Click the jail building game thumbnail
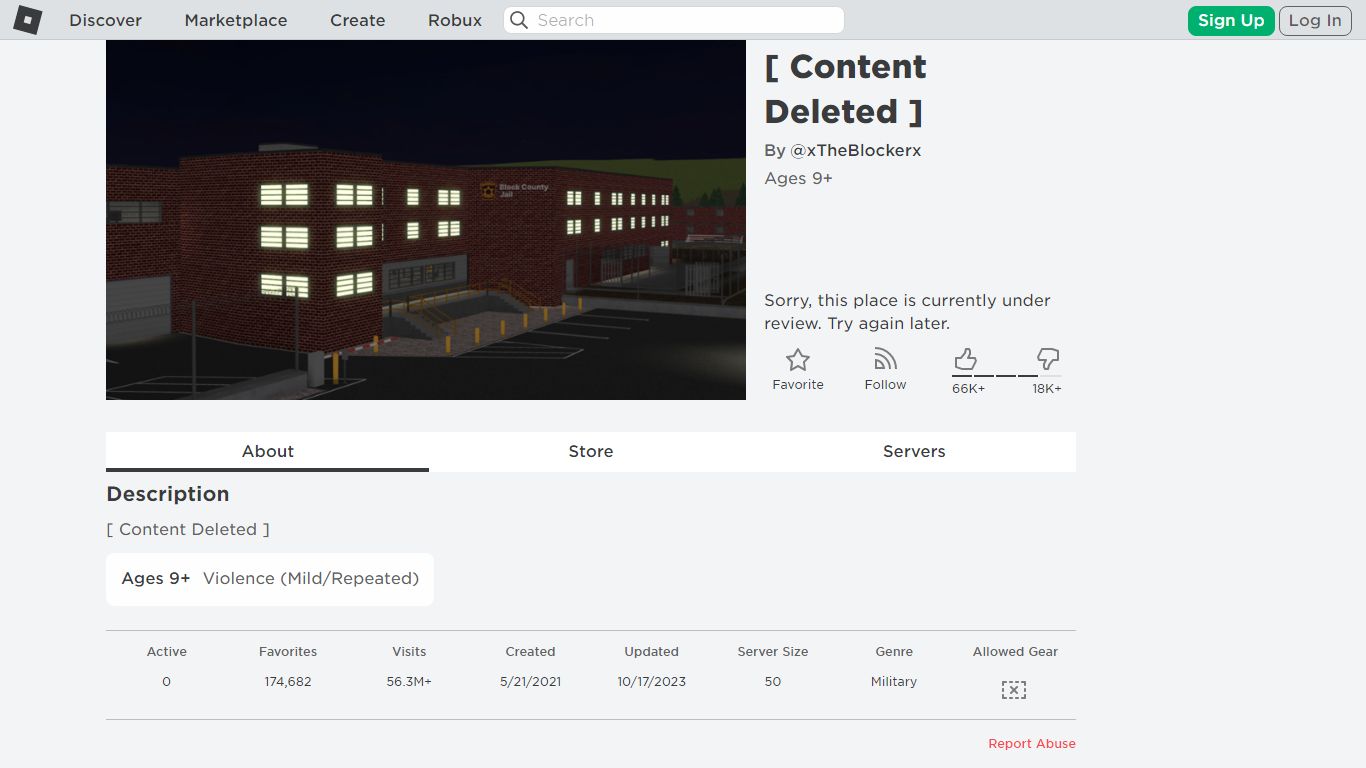 coord(426,220)
